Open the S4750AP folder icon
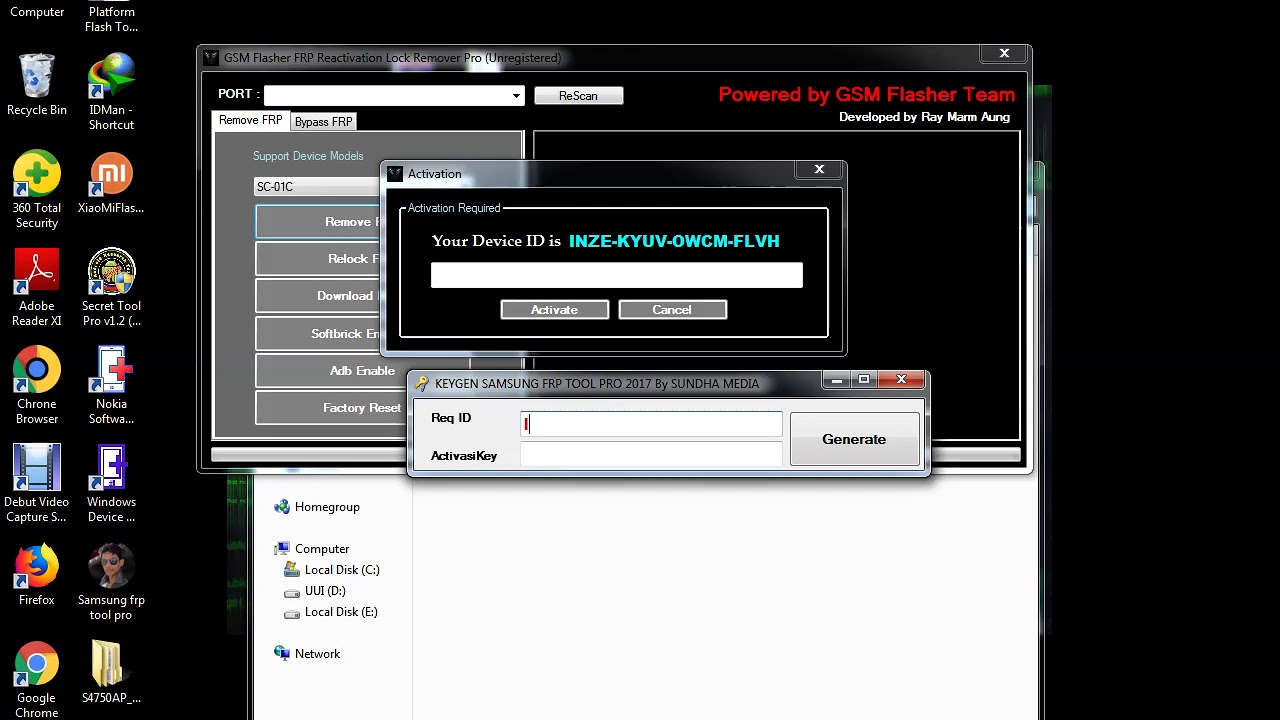This screenshot has width=1280, height=720. (111, 673)
